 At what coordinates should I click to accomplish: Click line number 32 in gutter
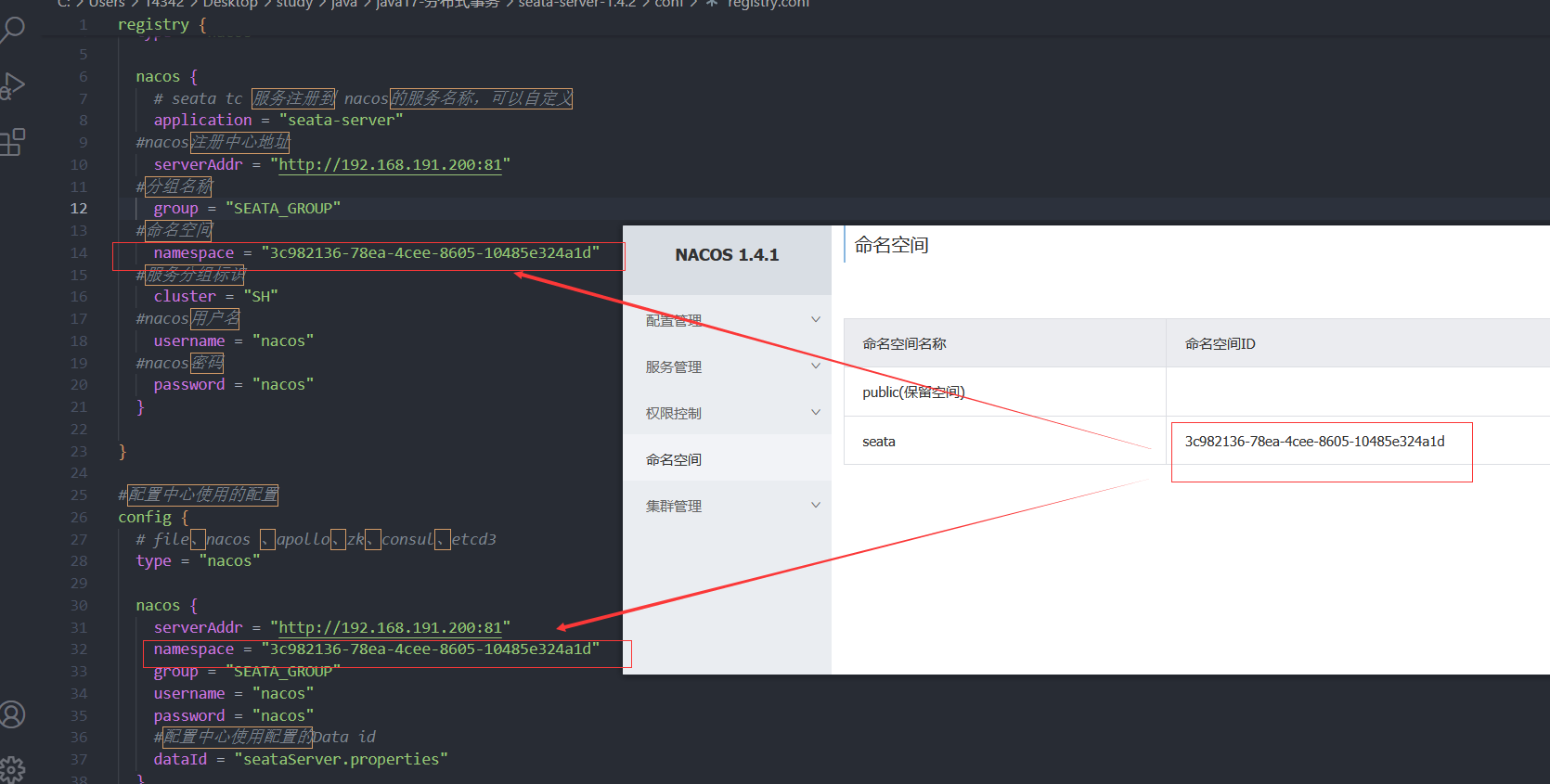79,649
